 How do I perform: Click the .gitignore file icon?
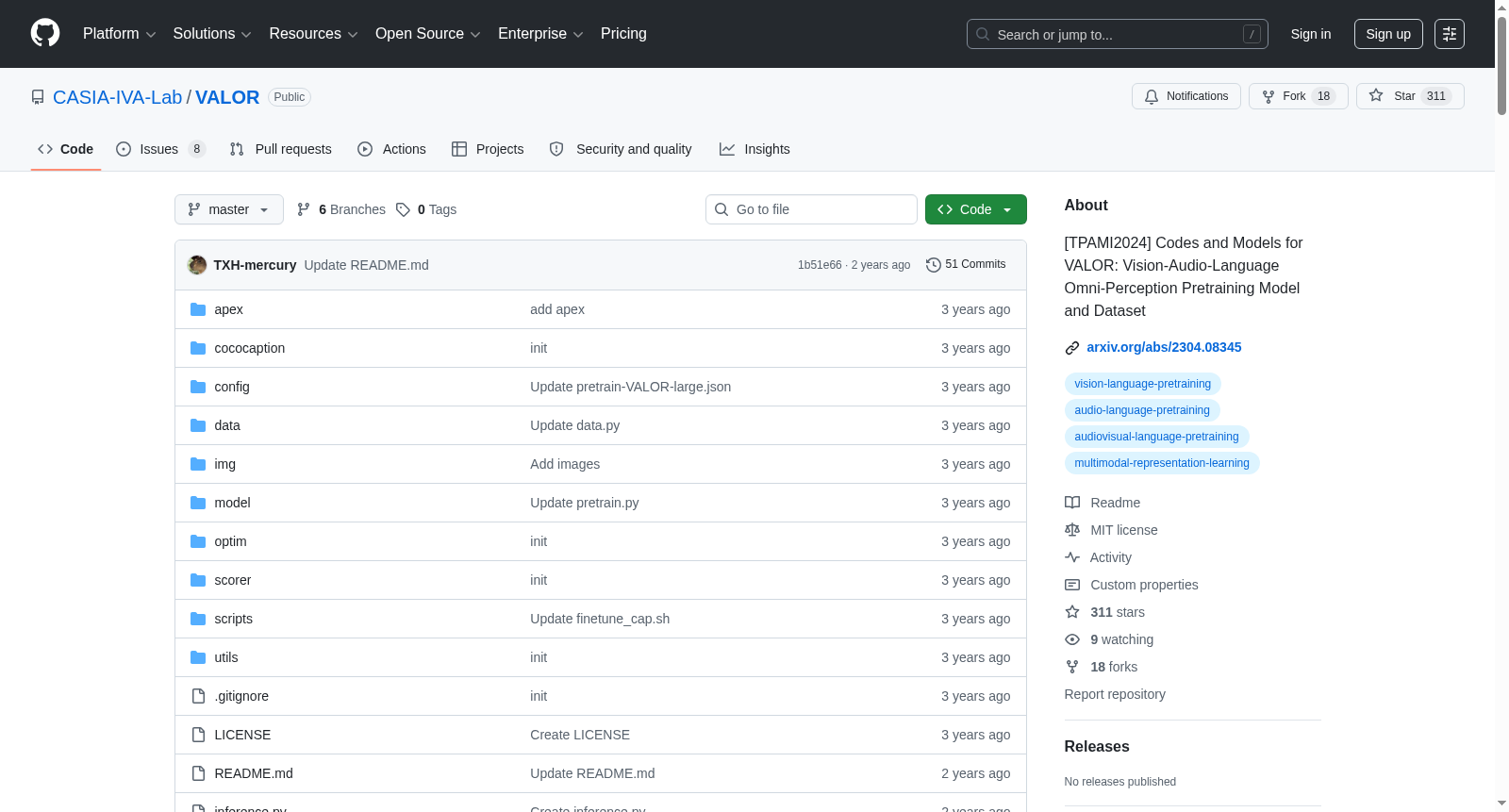pos(198,696)
